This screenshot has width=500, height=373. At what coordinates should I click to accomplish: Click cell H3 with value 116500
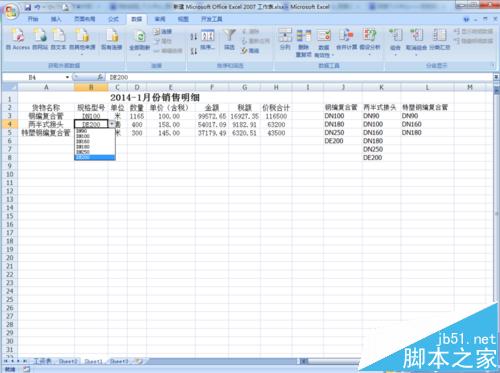click(276, 116)
